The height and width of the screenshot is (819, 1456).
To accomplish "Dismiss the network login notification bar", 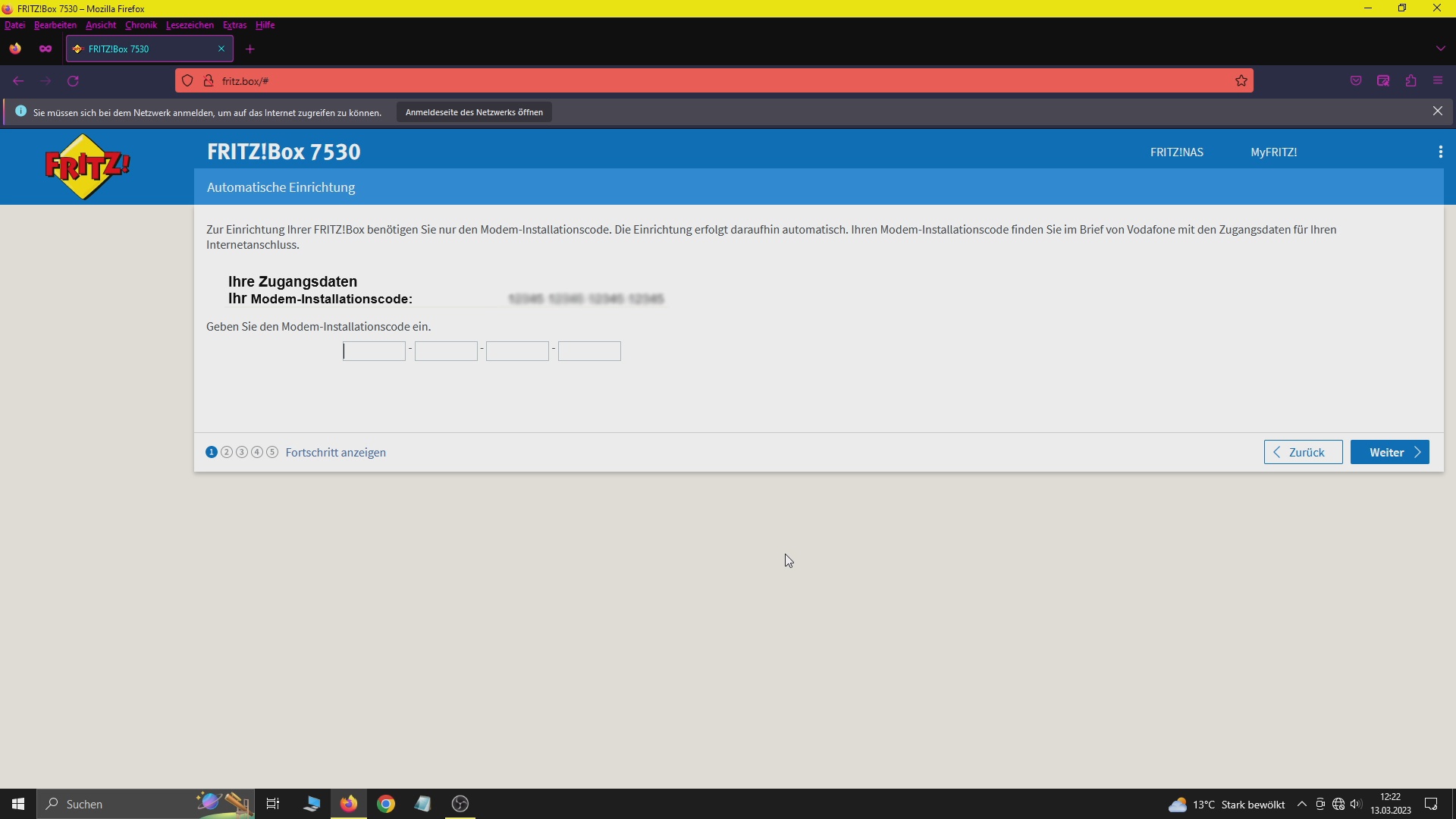I will click(x=1437, y=111).
